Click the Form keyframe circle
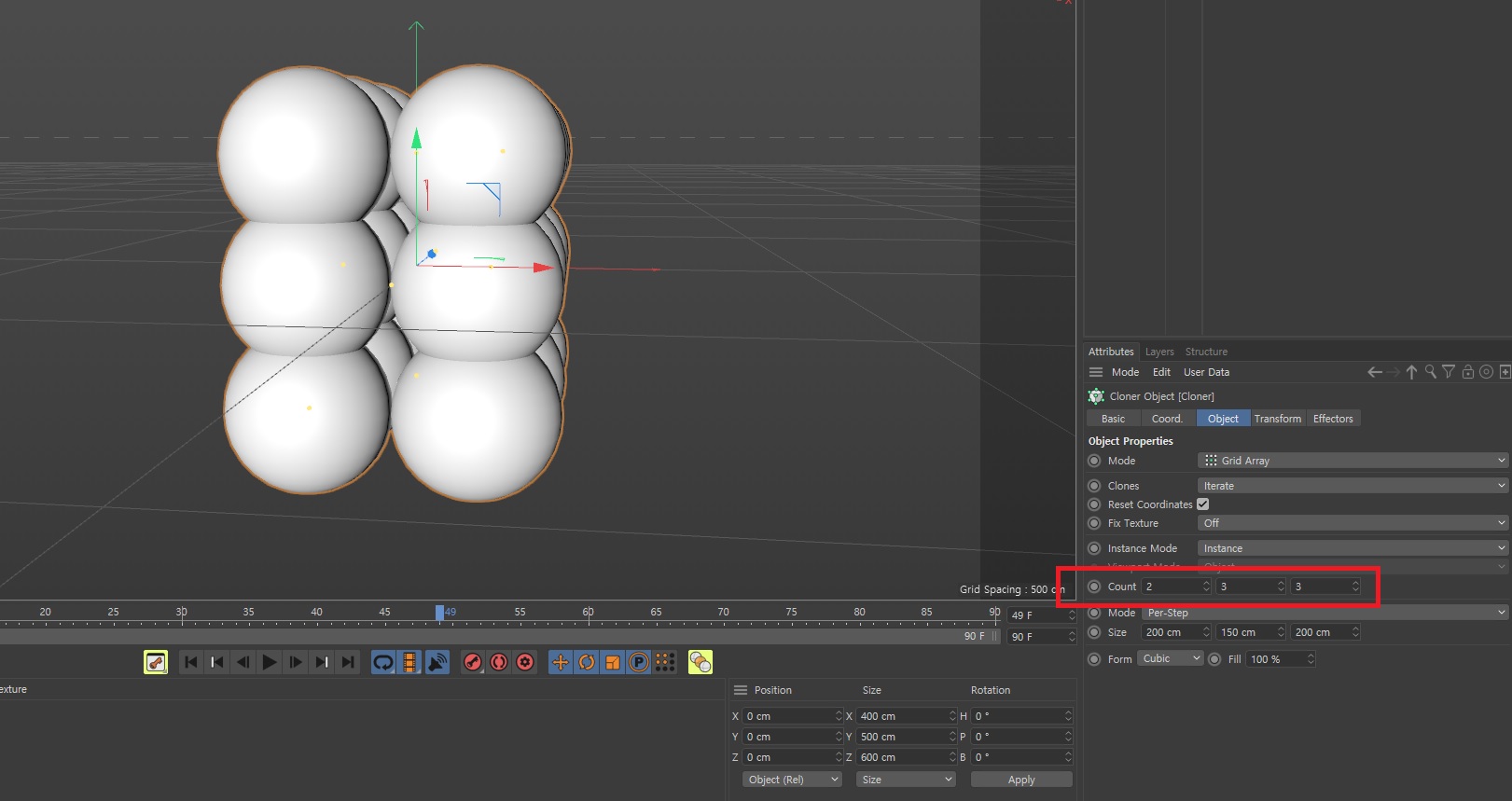The width and height of the screenshot is (1512, 801). click(1095, 659)
